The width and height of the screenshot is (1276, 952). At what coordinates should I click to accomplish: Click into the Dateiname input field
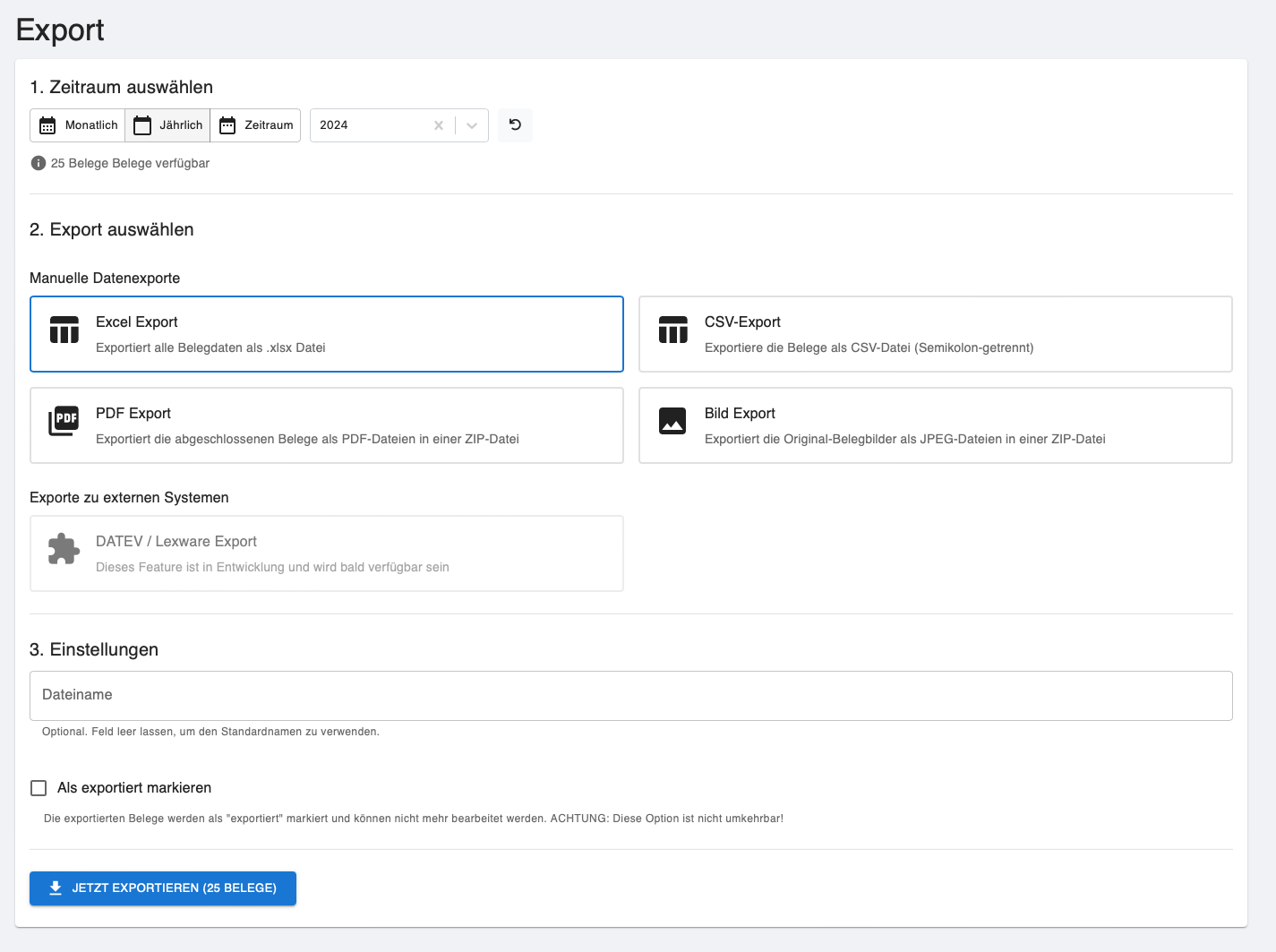(x=630, y=696)
